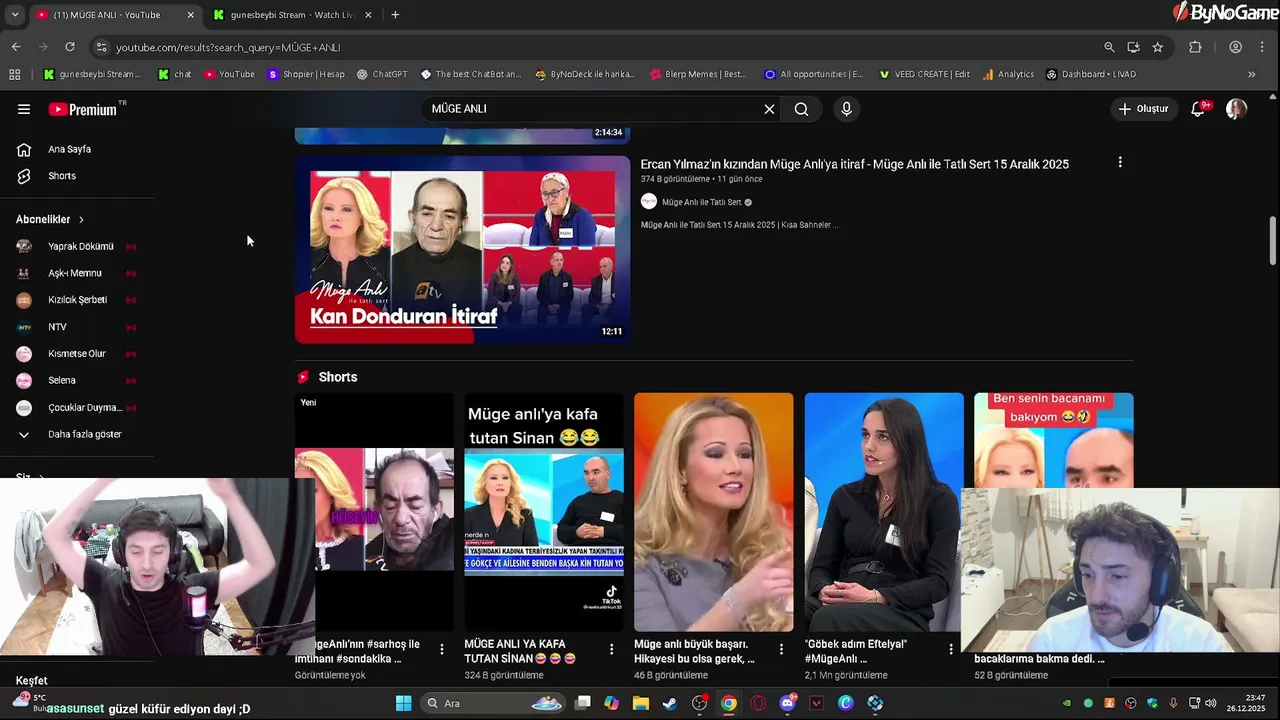Screen dimensions: 1280x720
Task: Open Müge Anlı ile Tatlı Sert channel
Action: point(701,202)
